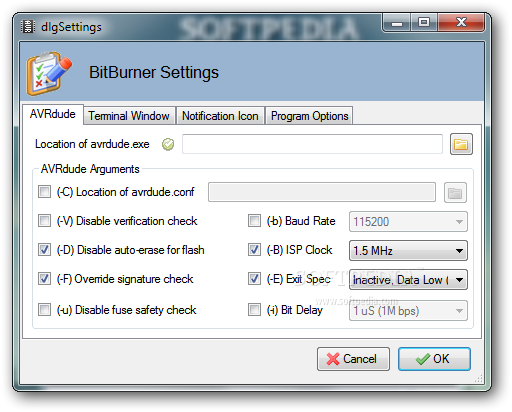Click the dlgSettings title bar icon

pos(28,27)
